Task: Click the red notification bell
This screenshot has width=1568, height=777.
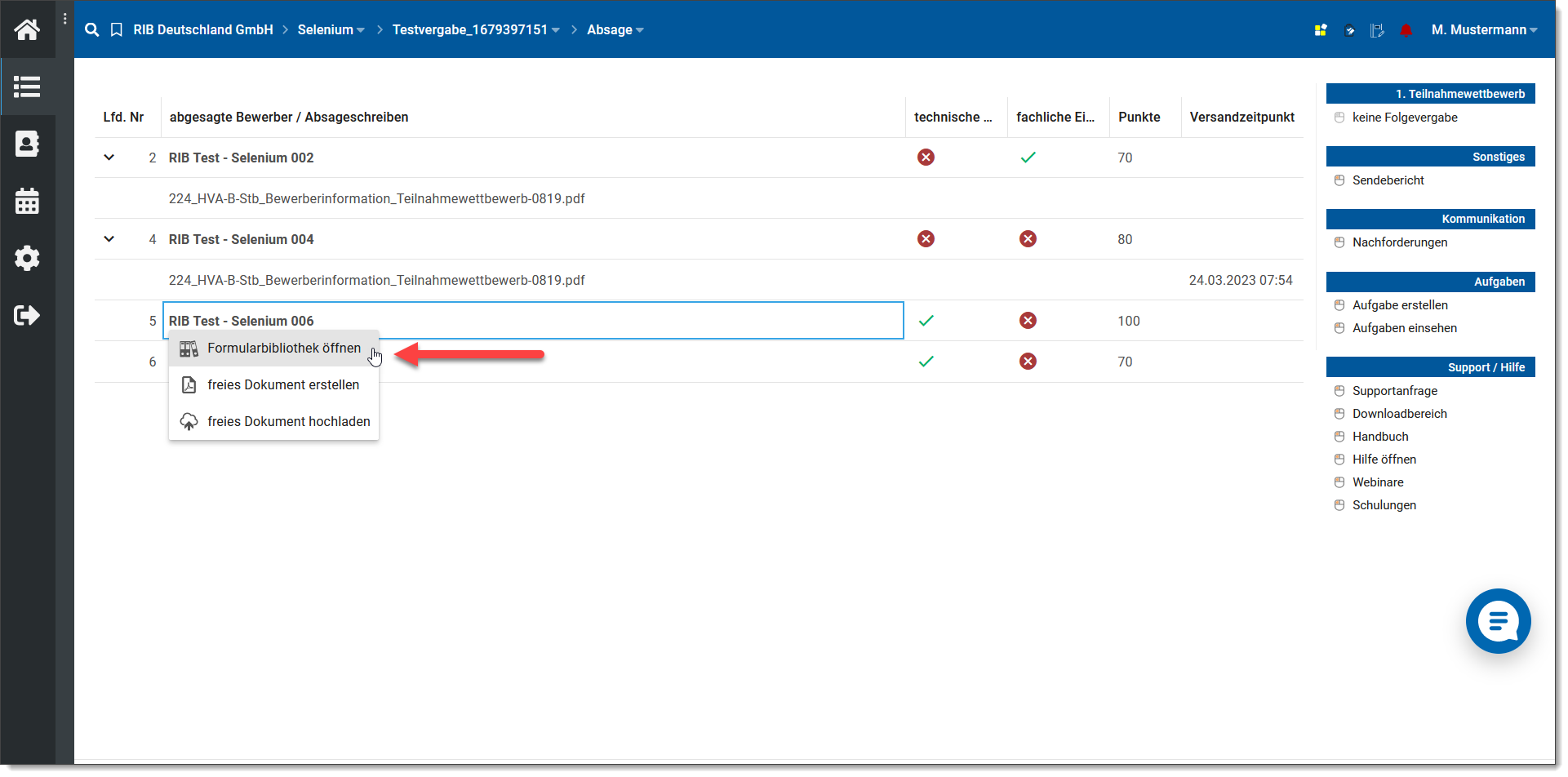Action: click(1406, 30)
